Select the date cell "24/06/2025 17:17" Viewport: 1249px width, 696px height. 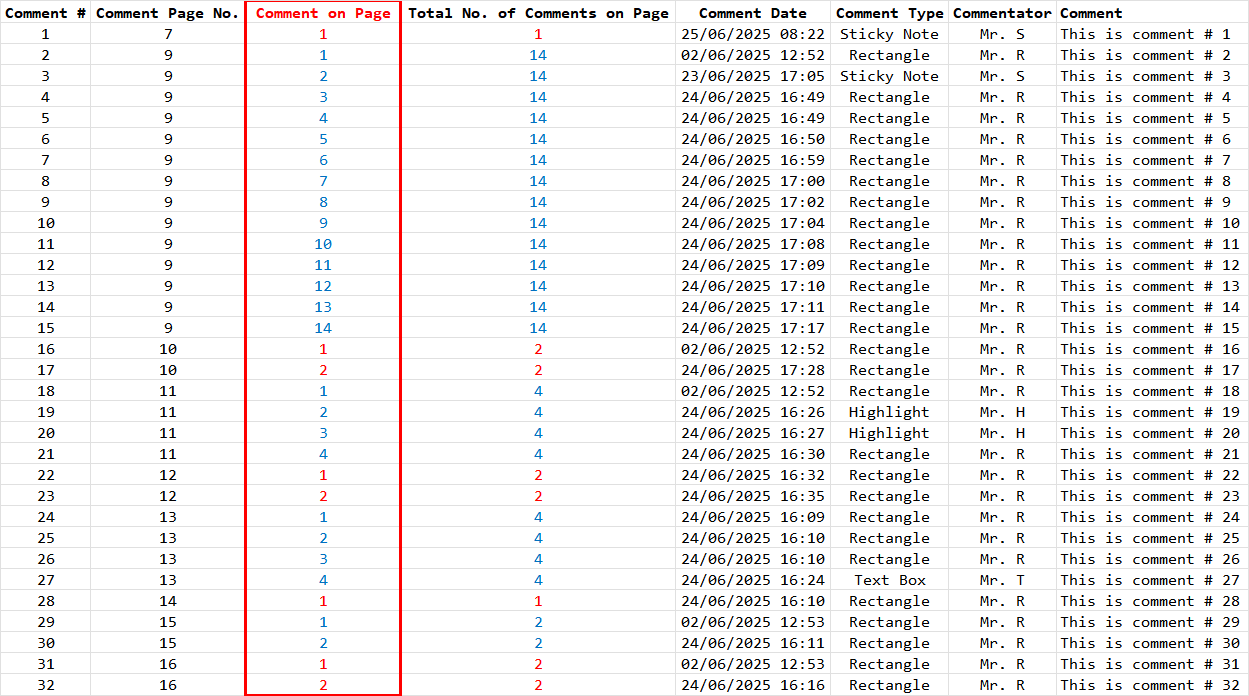pyautogui.click(x=753, y=328)
